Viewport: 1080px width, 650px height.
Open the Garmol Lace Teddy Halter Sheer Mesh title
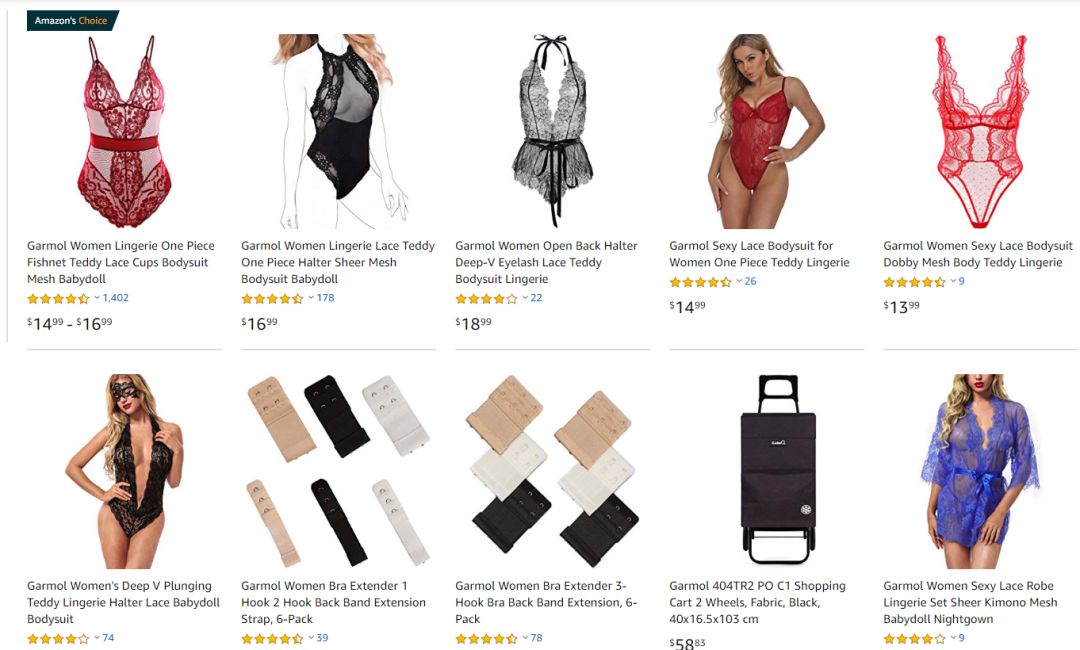point(338,262)
